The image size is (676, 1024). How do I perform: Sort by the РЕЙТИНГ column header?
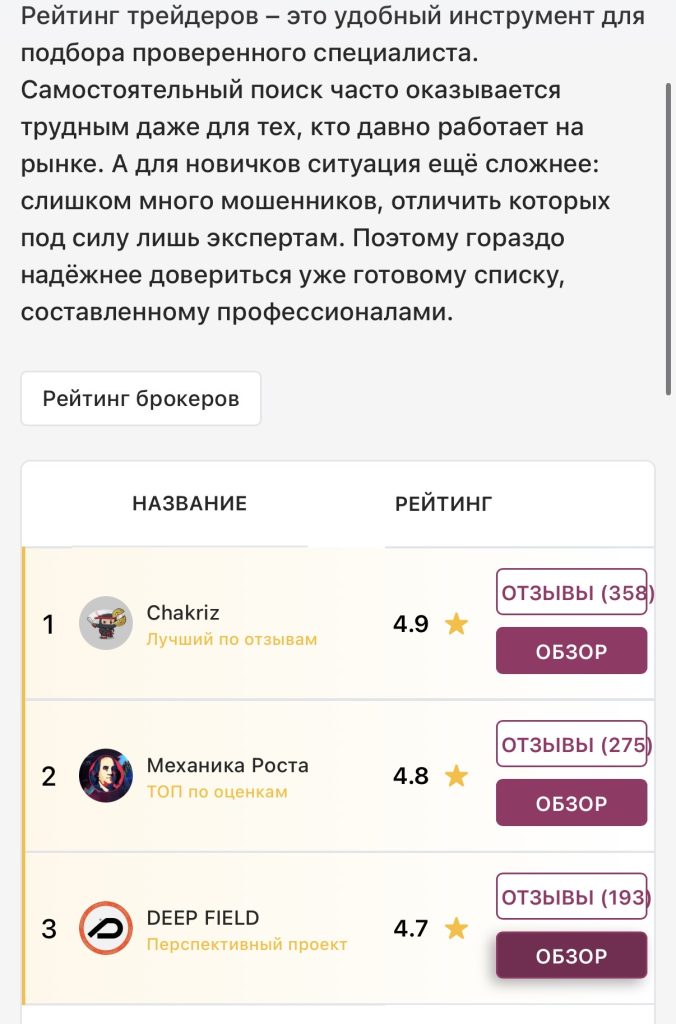[x=443, y=504]
